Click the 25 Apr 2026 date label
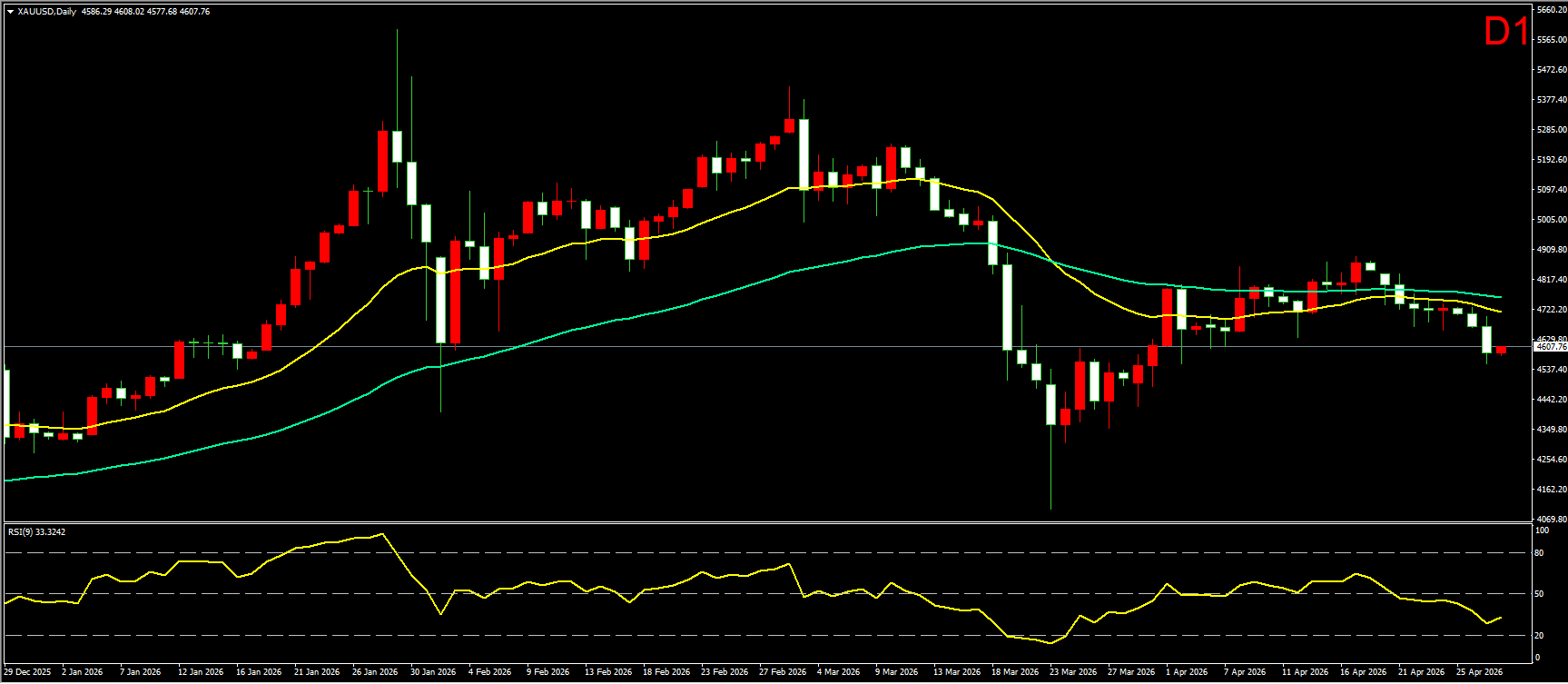 (1479, 672)
